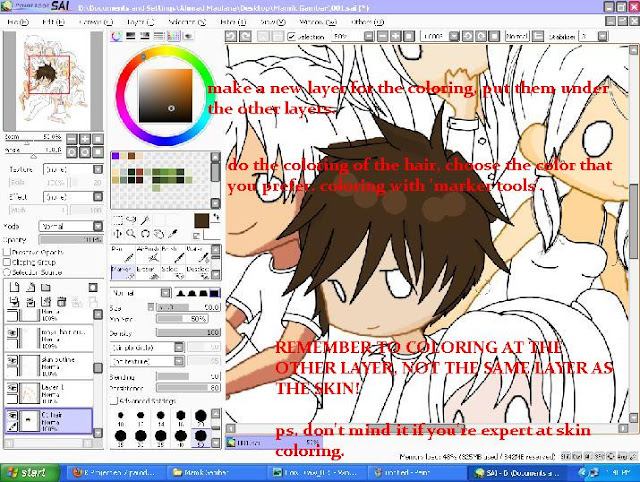The width and height of the screenshot is (640, 482).
Task: Open the Selection menu
Action: 187,22
